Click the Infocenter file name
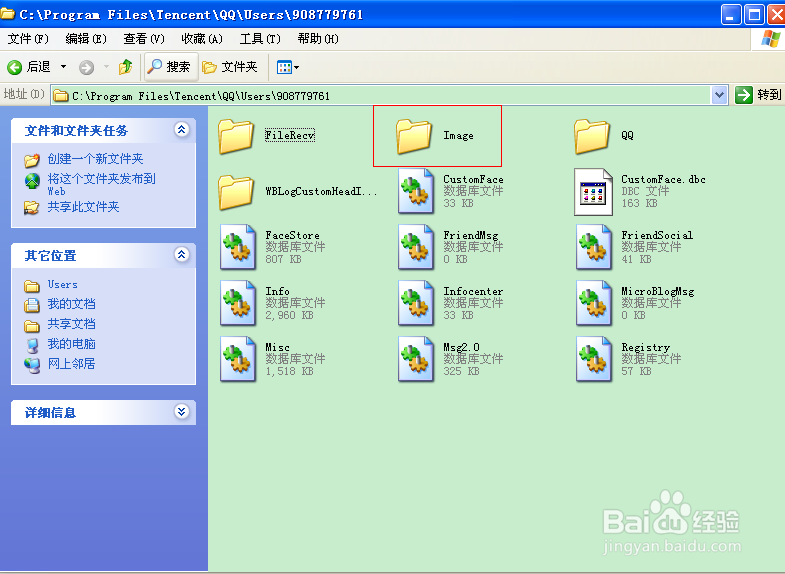785x574 pixels. point(473,291)
